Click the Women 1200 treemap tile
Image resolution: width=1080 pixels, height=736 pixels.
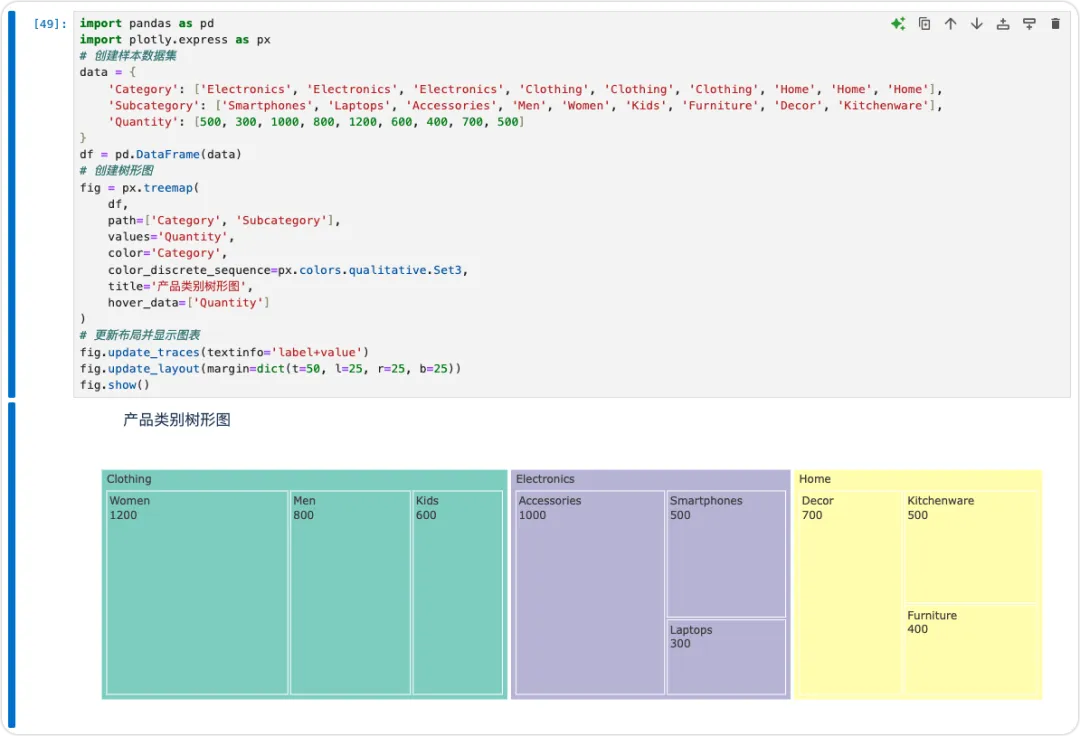pos(197,592)
